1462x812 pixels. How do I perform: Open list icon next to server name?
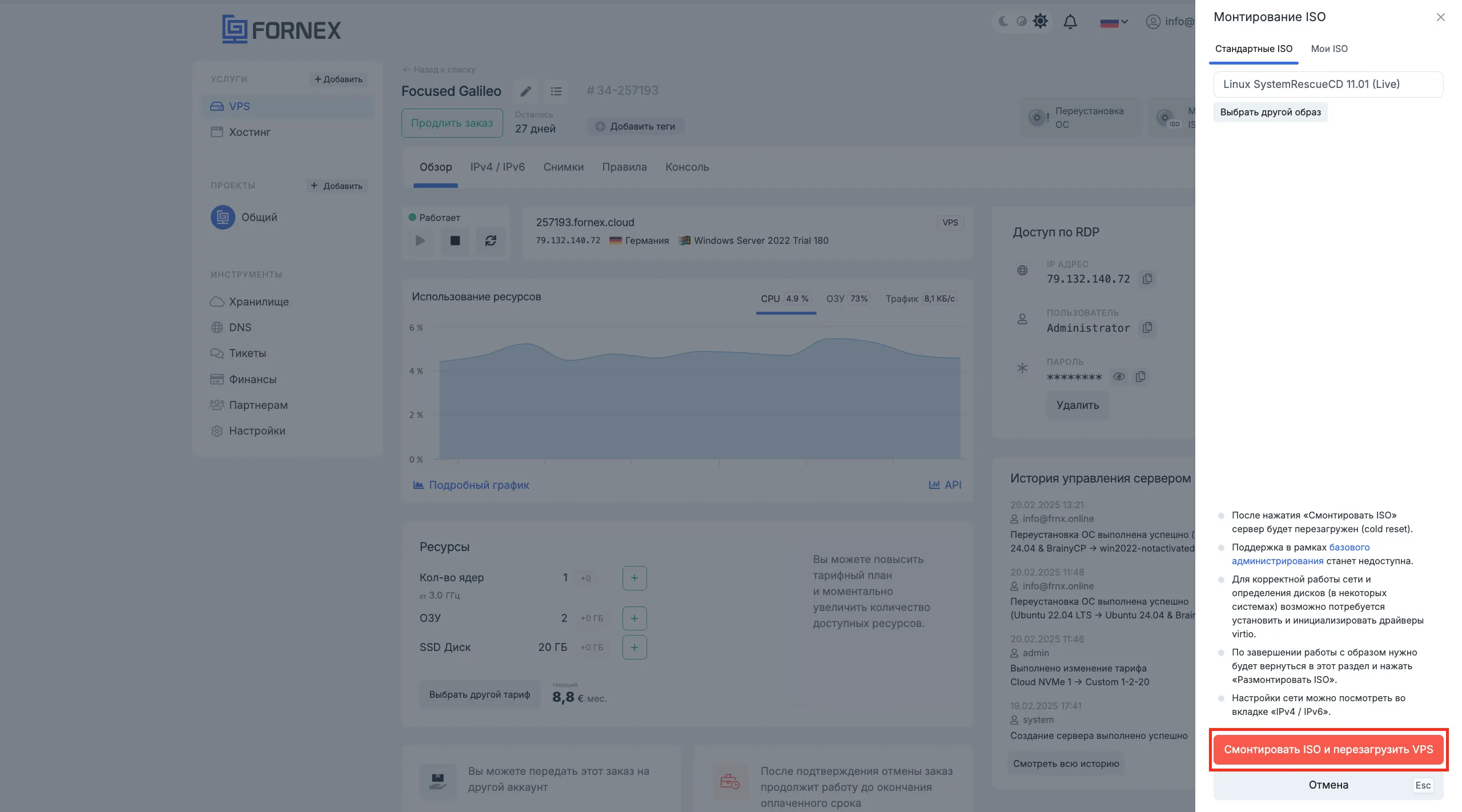coord(556,91)
